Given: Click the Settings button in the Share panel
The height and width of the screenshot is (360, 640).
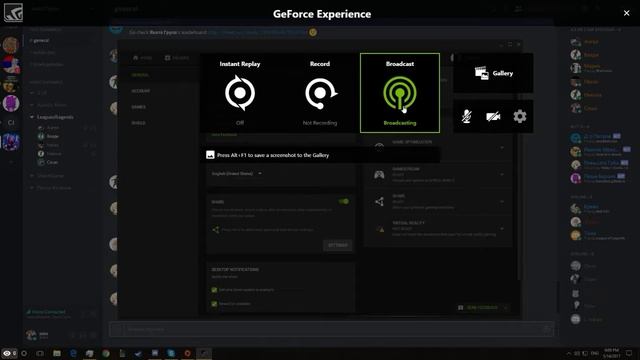Looking at the screenshot, I should [338, 245].
